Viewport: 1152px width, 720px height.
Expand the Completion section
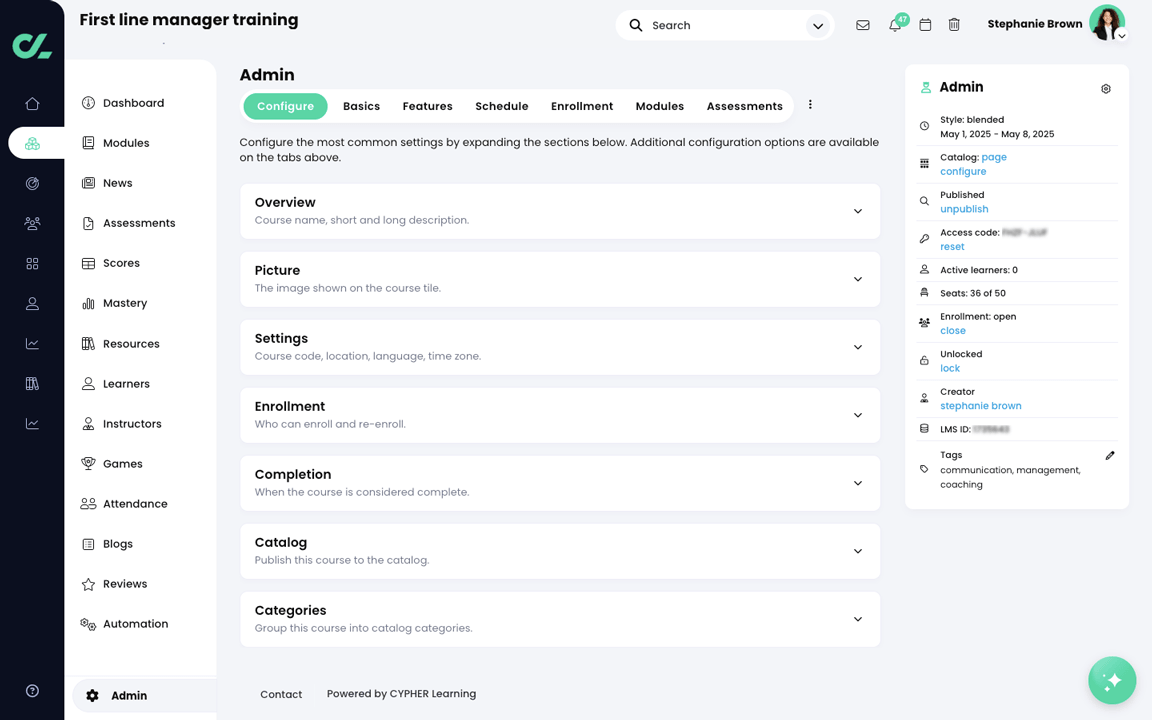(x=560, y=483)
